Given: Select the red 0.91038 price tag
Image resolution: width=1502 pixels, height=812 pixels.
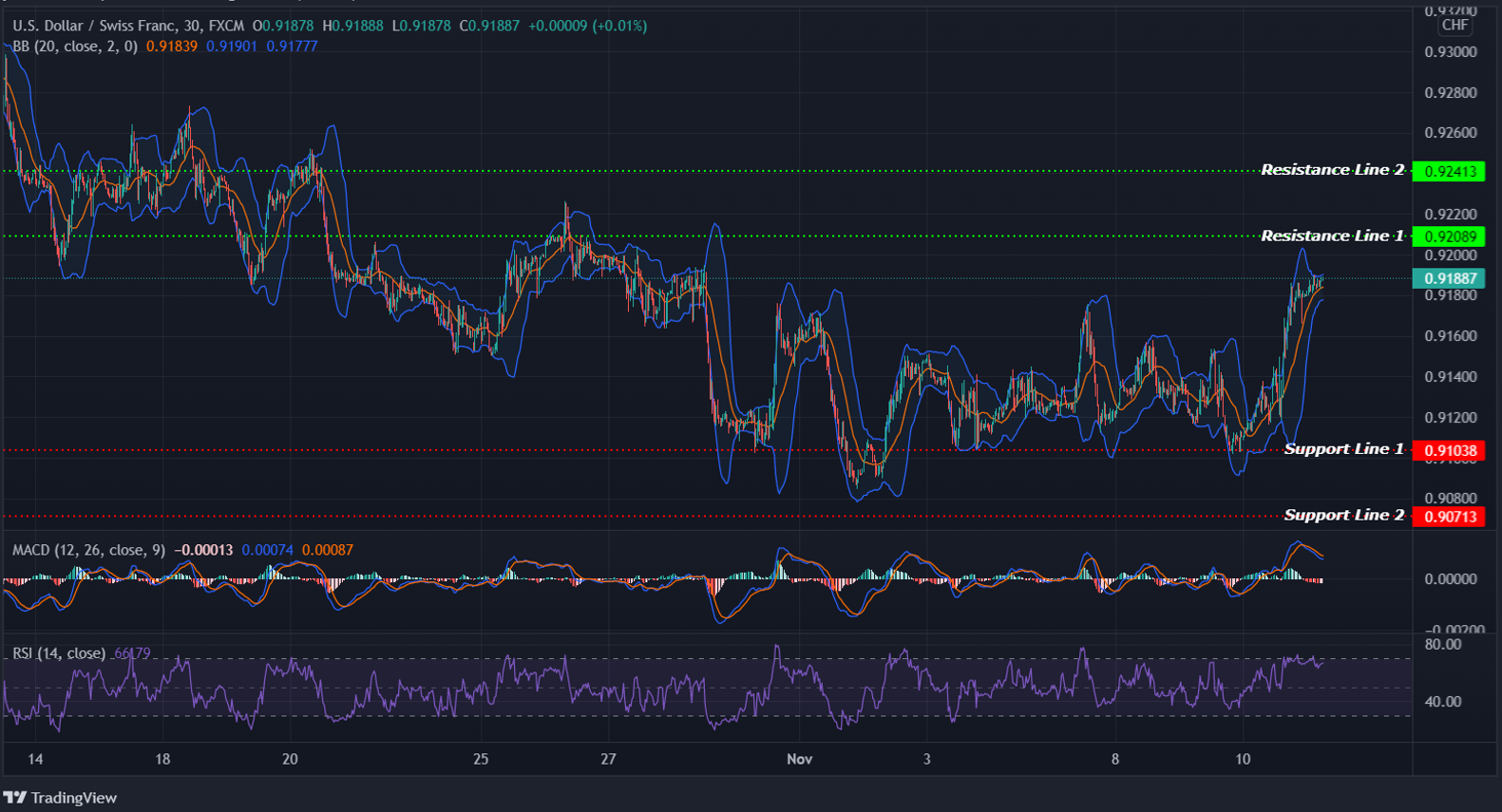Looking at the screenshot, I should click(1449, 451).
